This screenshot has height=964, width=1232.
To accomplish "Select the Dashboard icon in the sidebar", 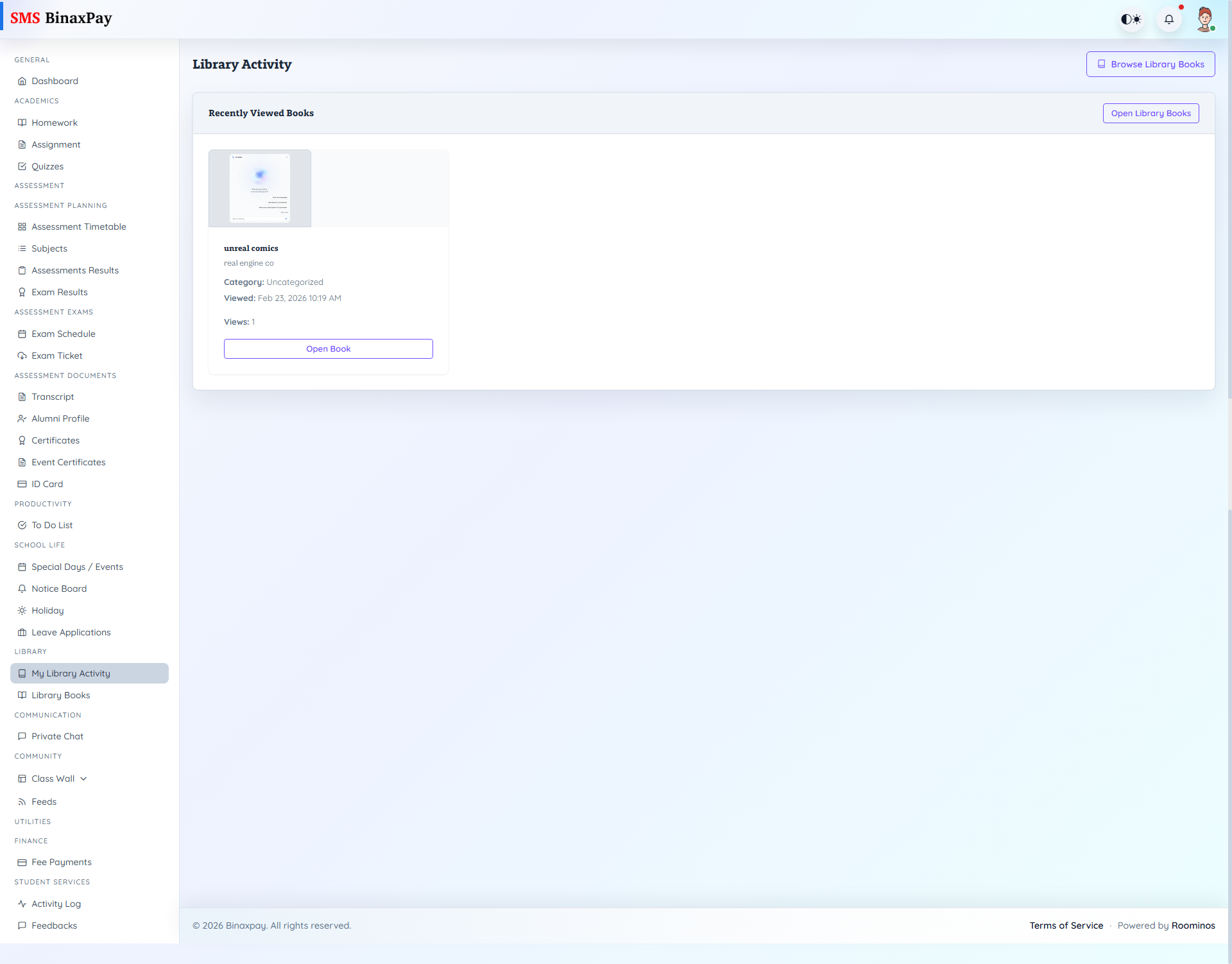I will click(22, 81).
